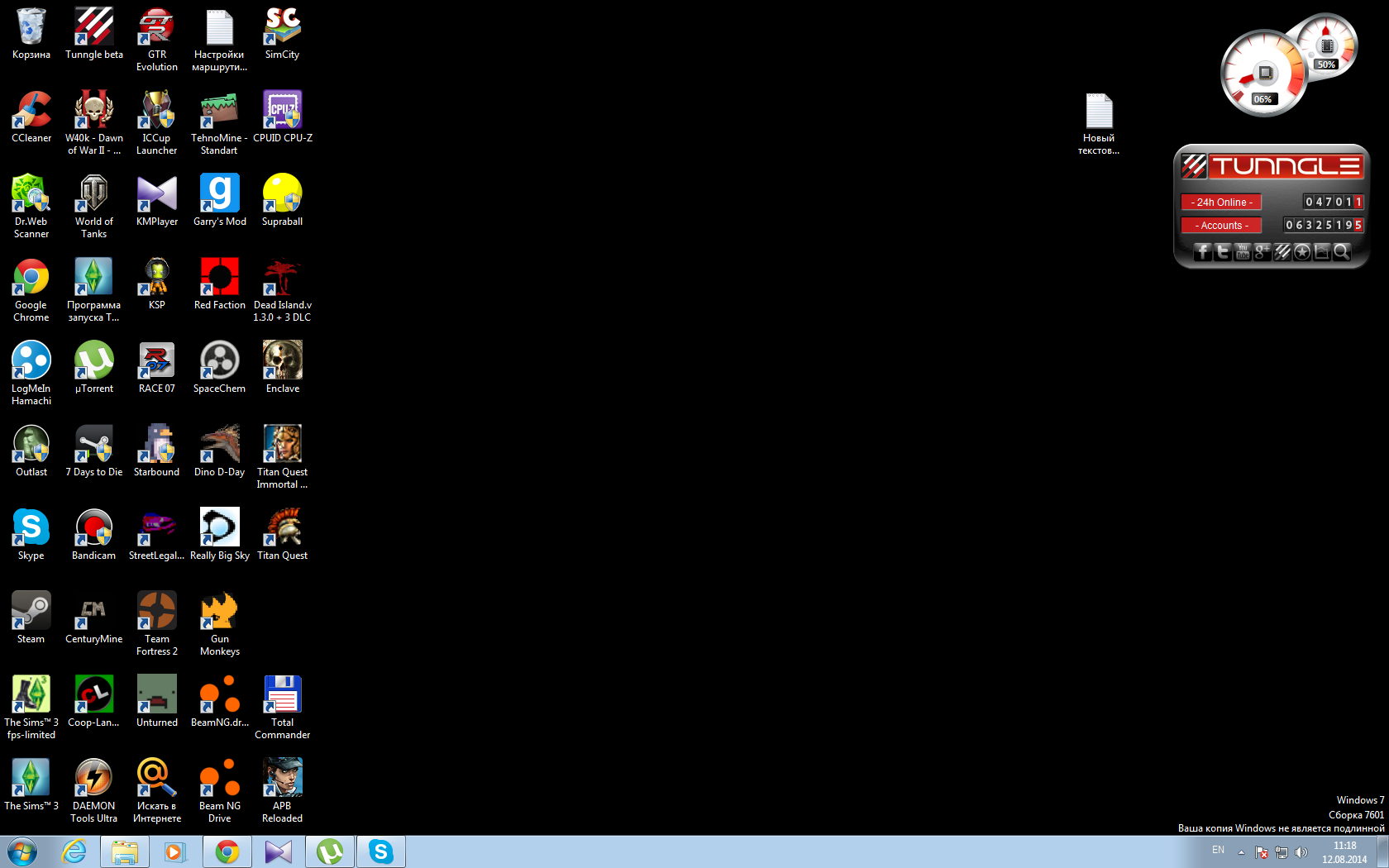Launch RACE 07

point(157,368)
